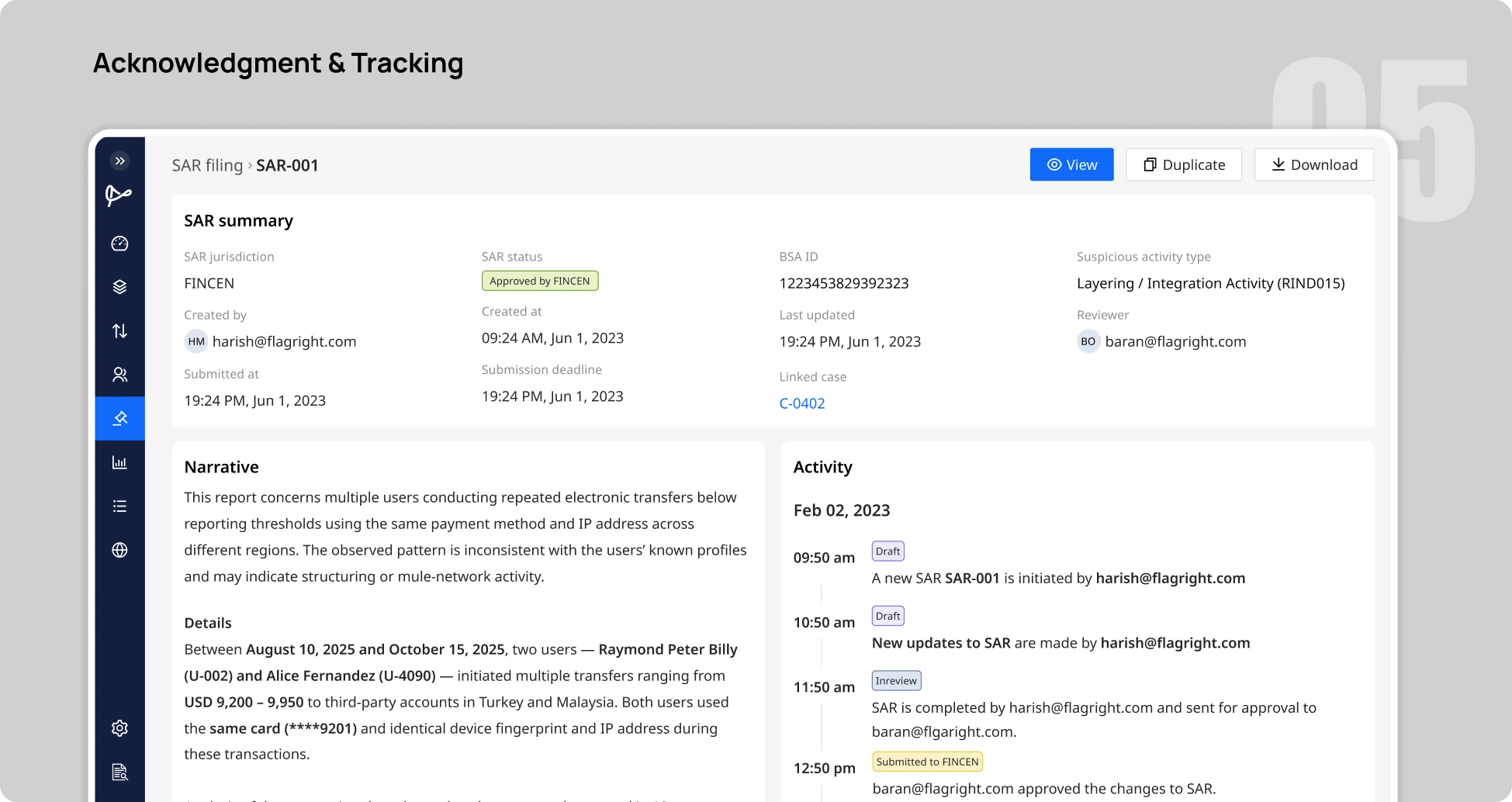
Task: Click the BO avatar next to baran@flagright.com
Action: [x=1088, y=341]
